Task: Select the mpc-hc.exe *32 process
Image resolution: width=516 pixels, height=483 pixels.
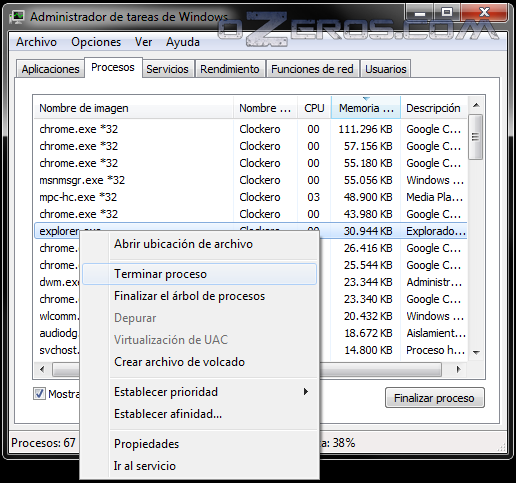Action: [x=250, y=197]
